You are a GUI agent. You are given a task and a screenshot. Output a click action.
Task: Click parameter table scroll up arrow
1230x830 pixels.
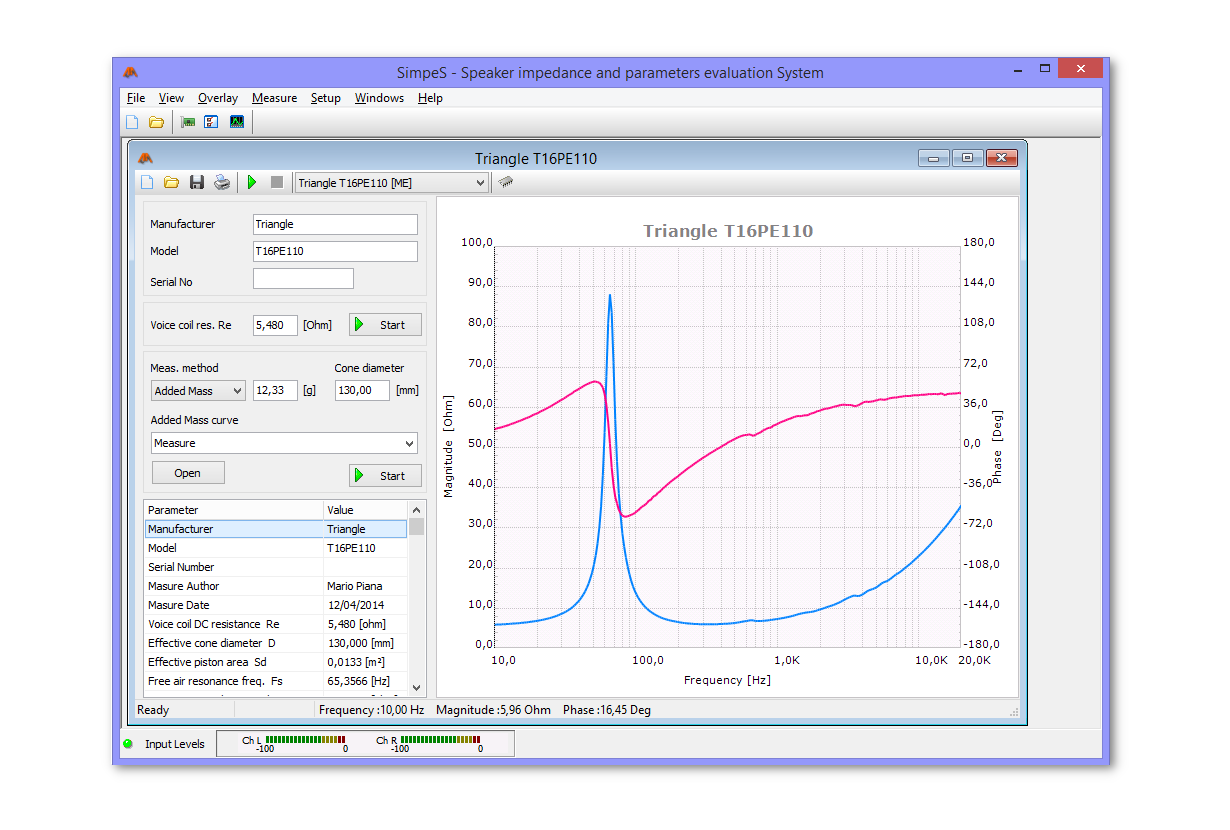(x=416, y=509)
